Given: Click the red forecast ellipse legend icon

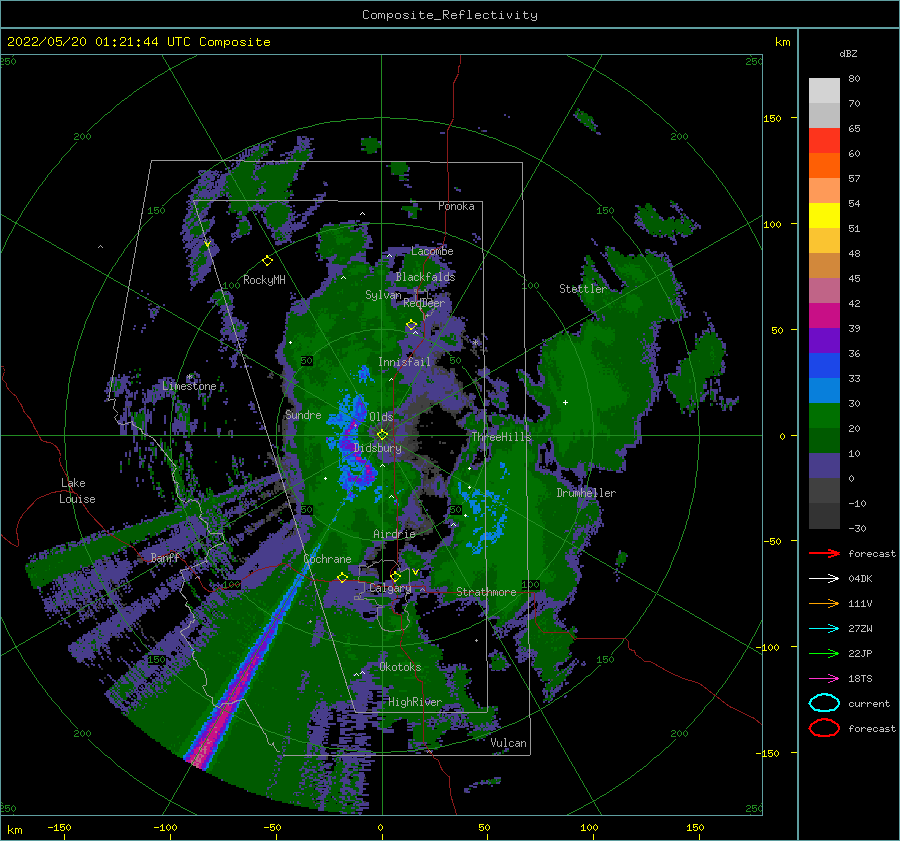Looking at the screenshot, I should (824, 728).
